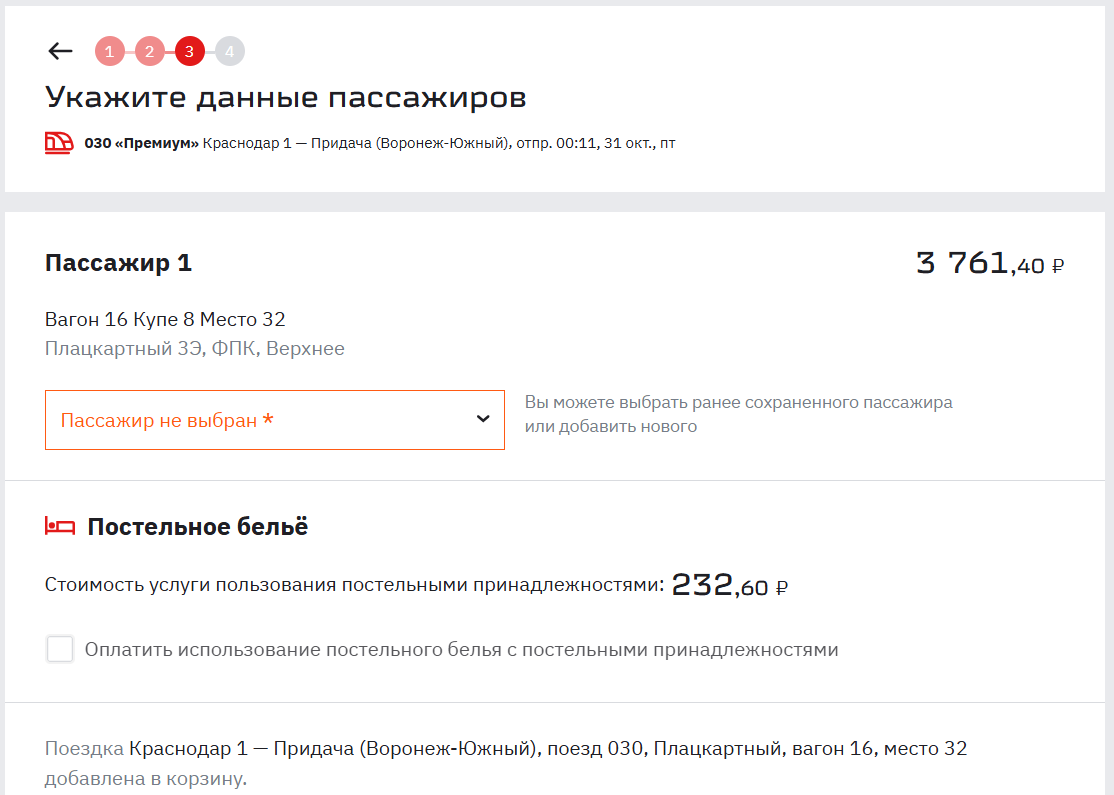The height and width of the screenshot is (795, 1114).
Task: Click the trip added to cart message
Action: [505, 763]
